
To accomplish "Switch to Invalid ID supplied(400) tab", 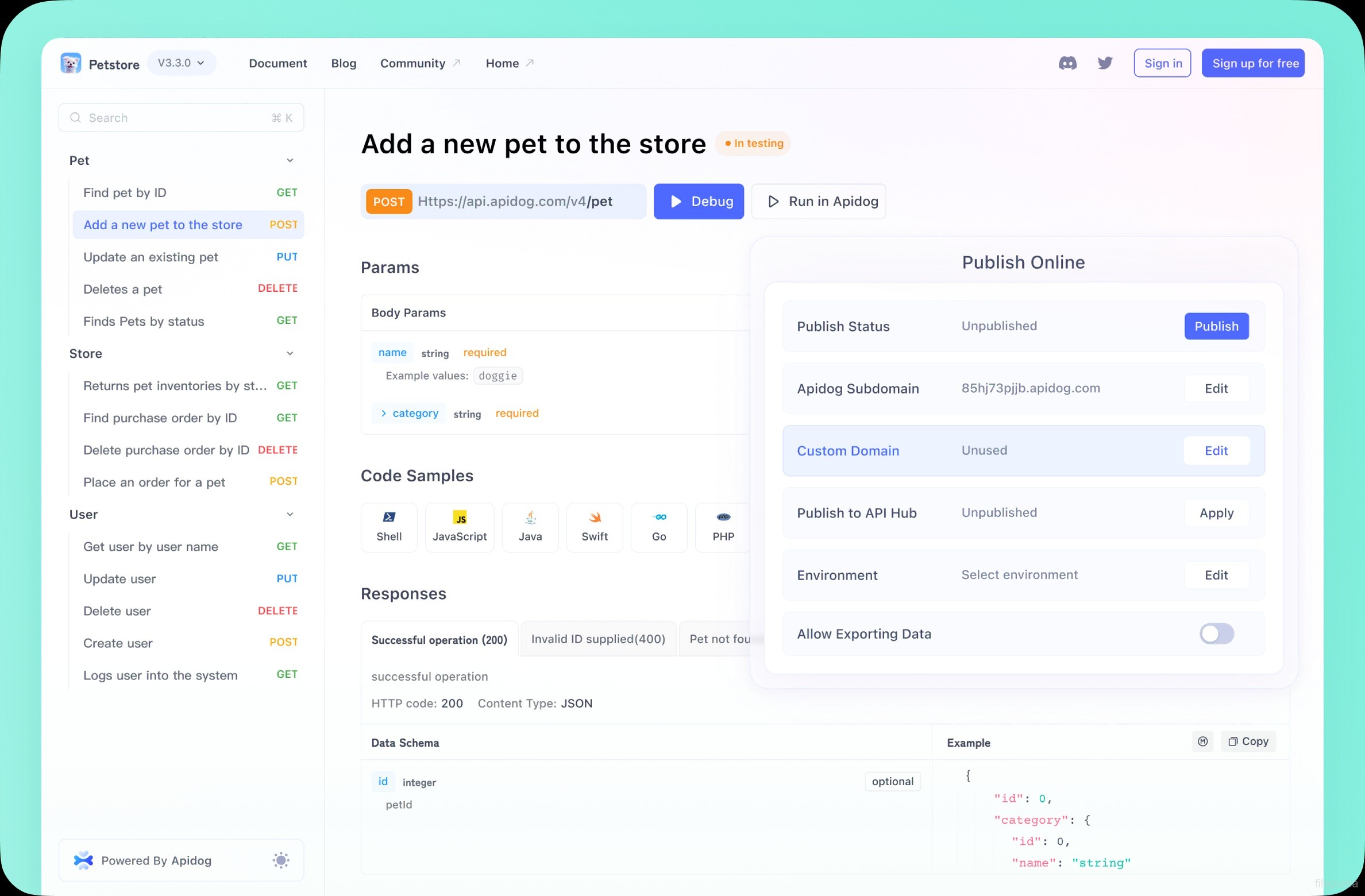I will click(x=597, y=639).
